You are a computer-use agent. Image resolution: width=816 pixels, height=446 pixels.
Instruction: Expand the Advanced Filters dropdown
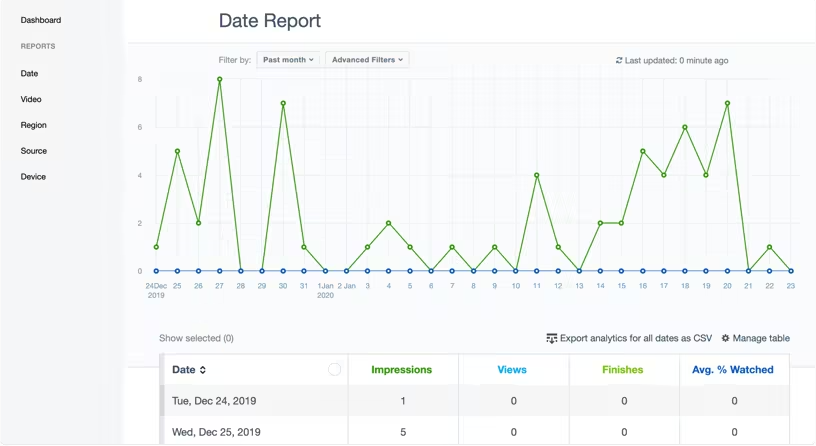367,60
